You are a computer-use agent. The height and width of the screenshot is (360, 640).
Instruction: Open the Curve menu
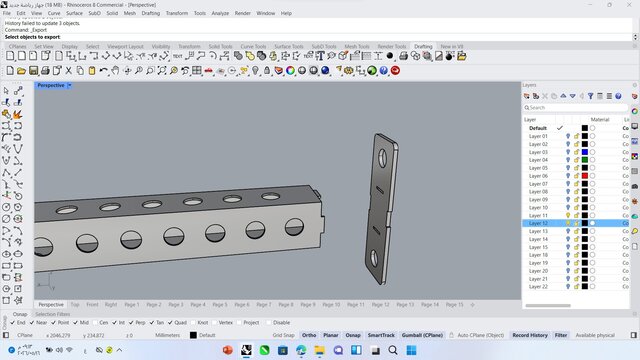(54, 13)
